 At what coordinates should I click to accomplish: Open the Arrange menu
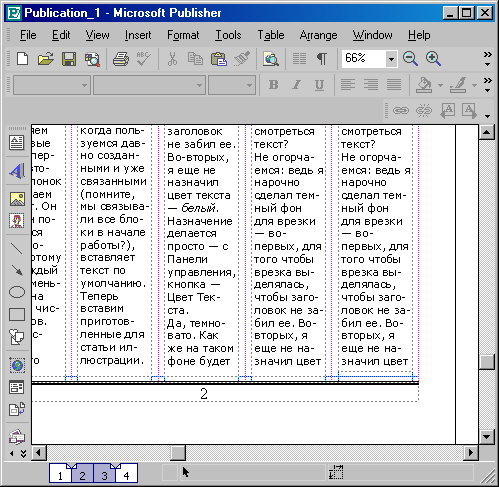pos(318,35)
